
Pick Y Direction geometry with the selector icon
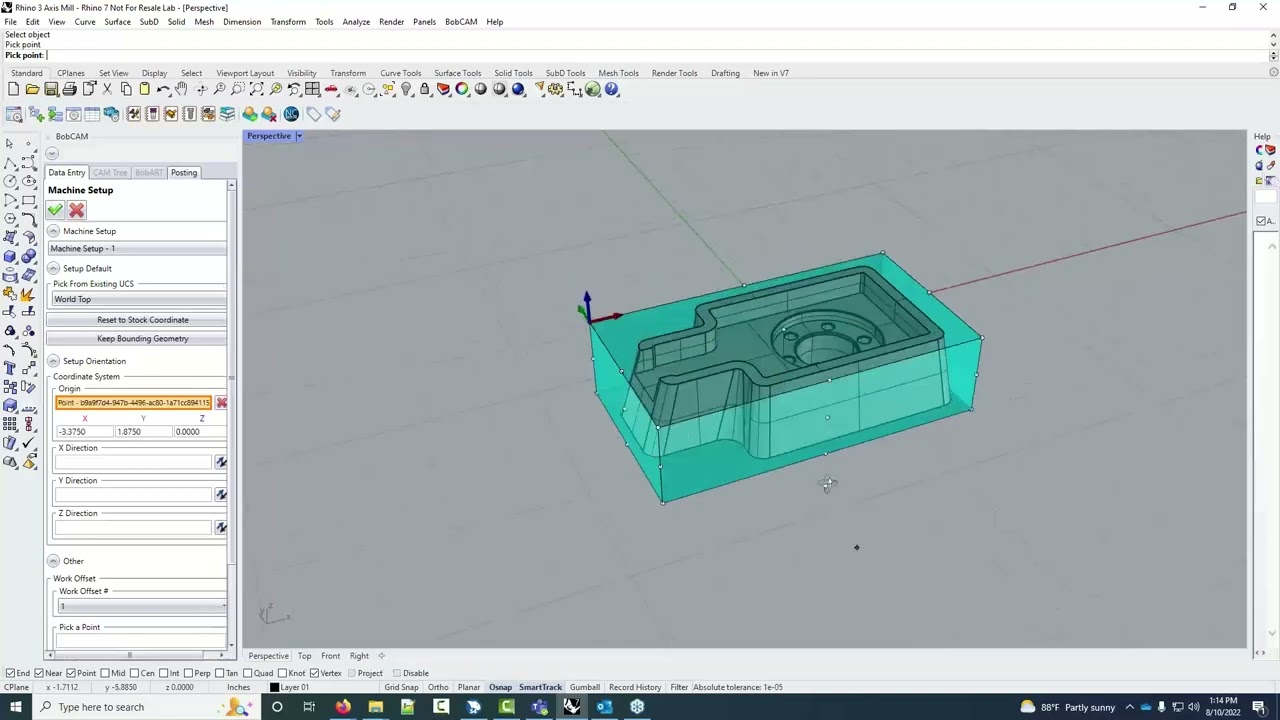coord(221,495)
